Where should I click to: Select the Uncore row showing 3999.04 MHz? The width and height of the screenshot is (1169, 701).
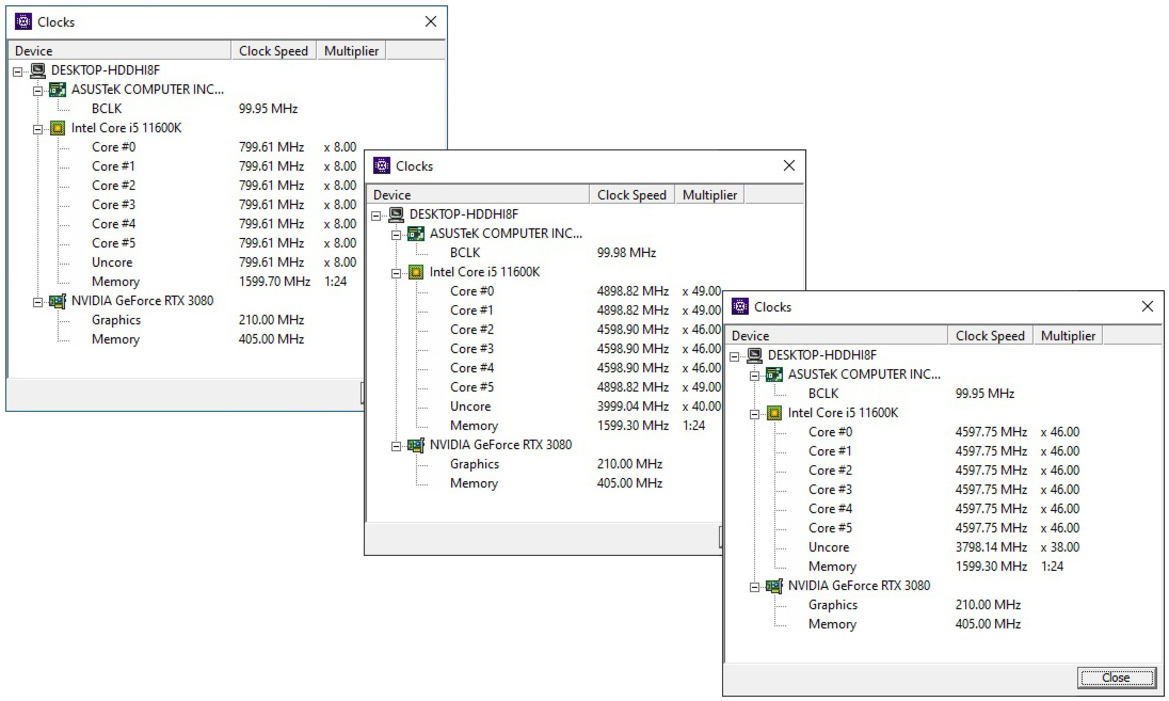[585, 406]
